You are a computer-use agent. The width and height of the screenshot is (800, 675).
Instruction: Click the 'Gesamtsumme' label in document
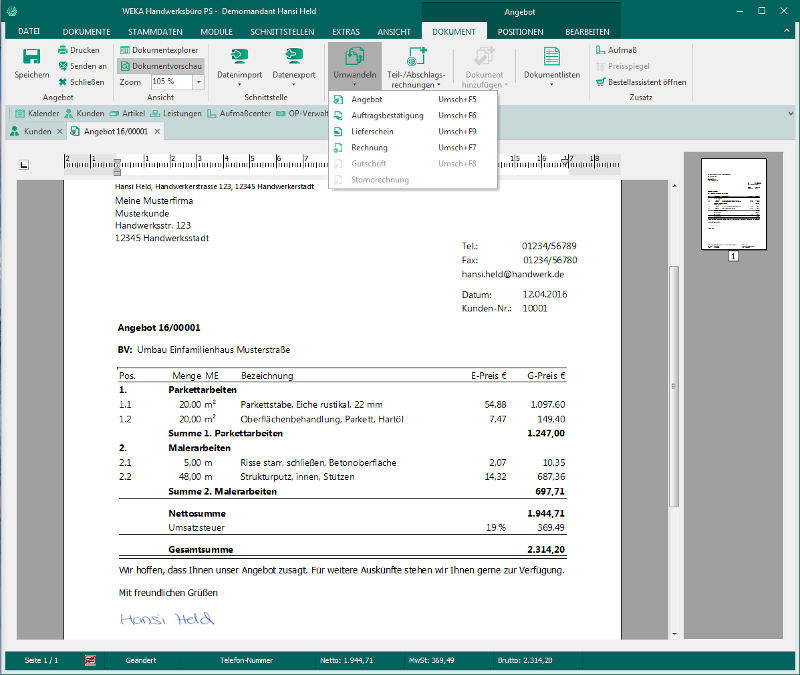(201, 549)
